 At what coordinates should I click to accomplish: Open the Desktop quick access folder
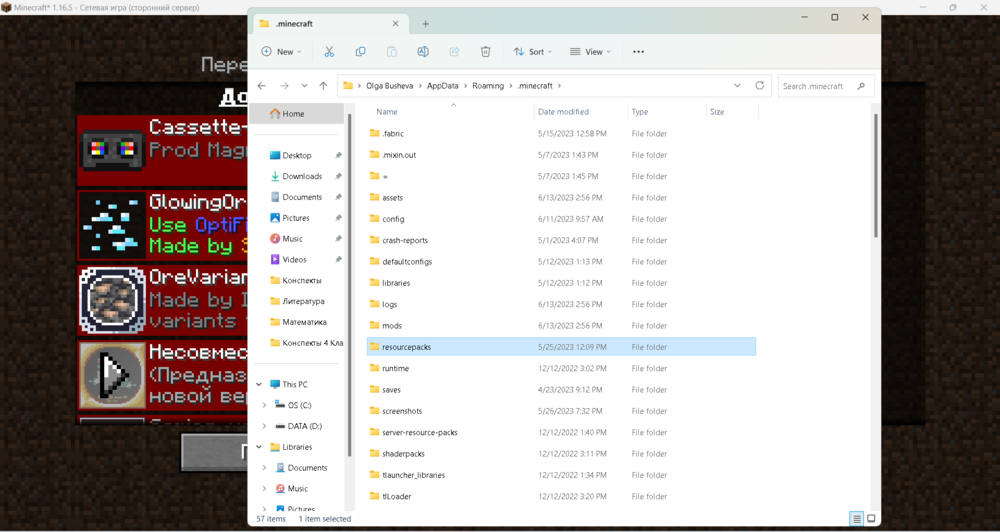point(297,156)
